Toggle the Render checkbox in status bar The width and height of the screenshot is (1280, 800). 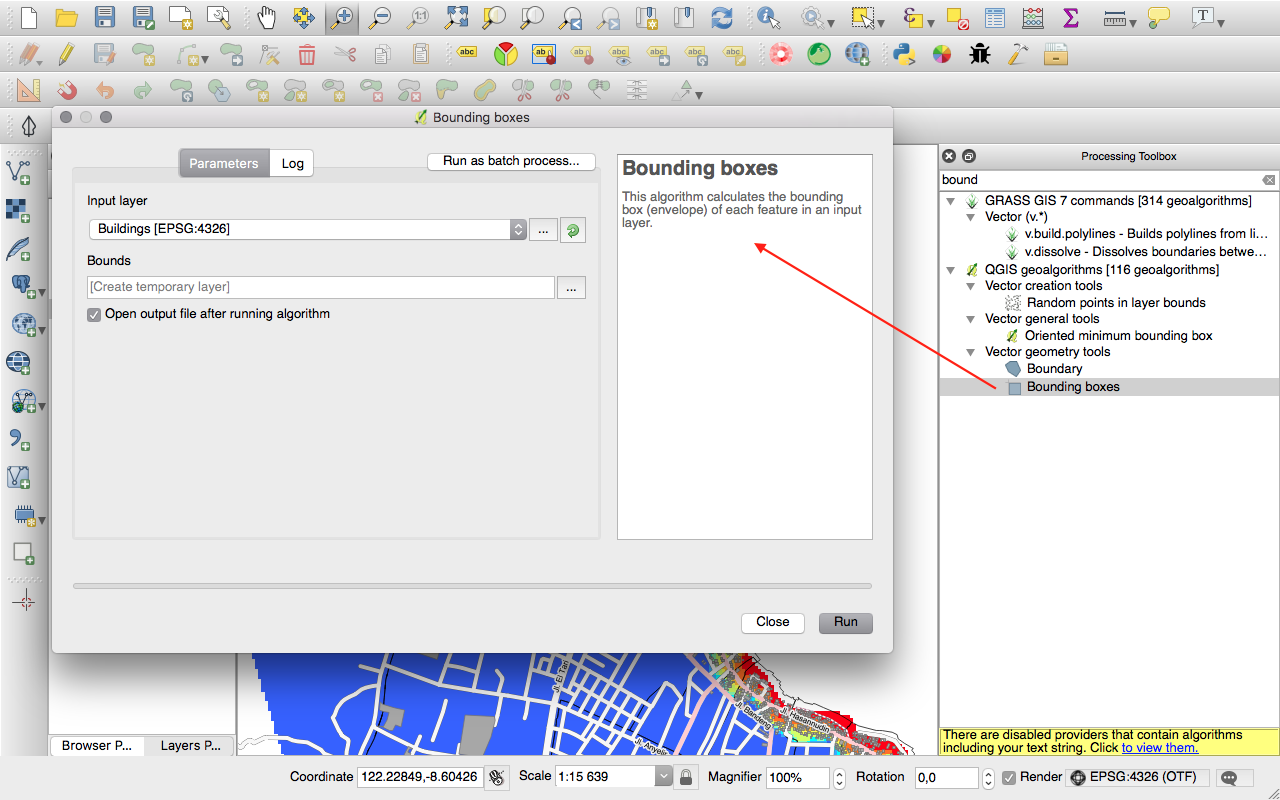point(1010,777)
